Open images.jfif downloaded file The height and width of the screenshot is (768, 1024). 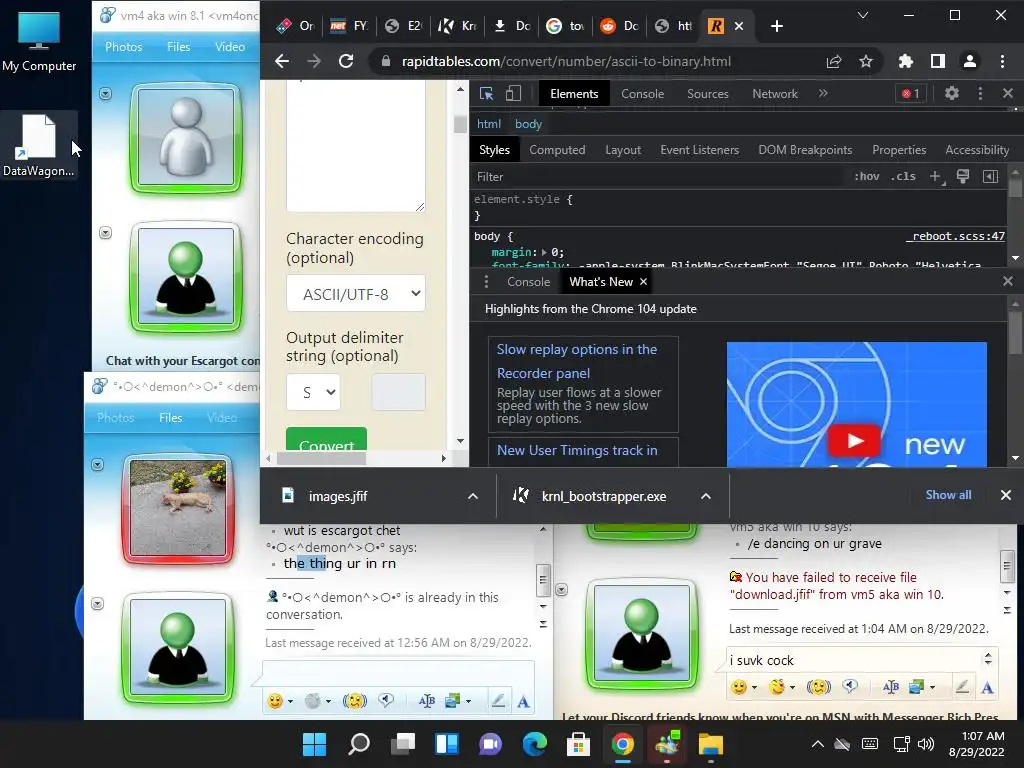pos(338,496)
